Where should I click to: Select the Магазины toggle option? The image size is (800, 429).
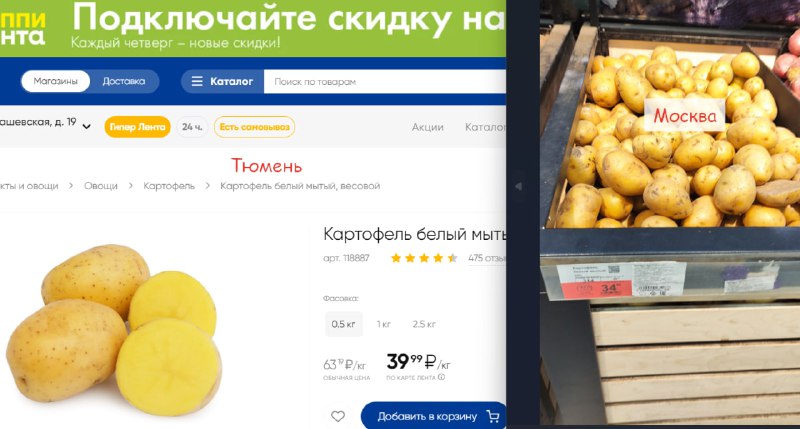pyautogui.click(x=56, y=81)
